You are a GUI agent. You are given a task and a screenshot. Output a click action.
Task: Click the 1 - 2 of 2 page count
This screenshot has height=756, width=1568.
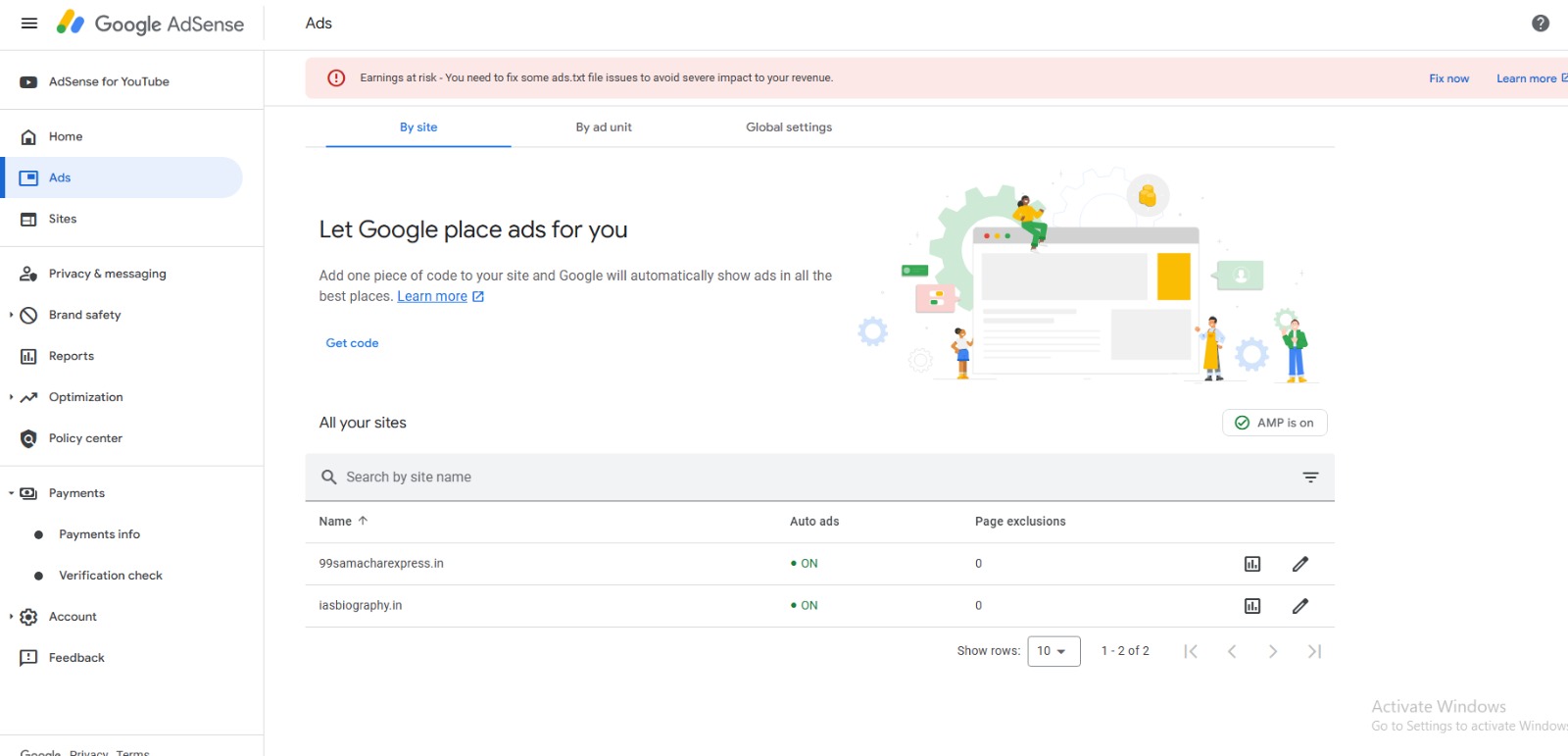pyautogui.click(x=1125, y=651)
